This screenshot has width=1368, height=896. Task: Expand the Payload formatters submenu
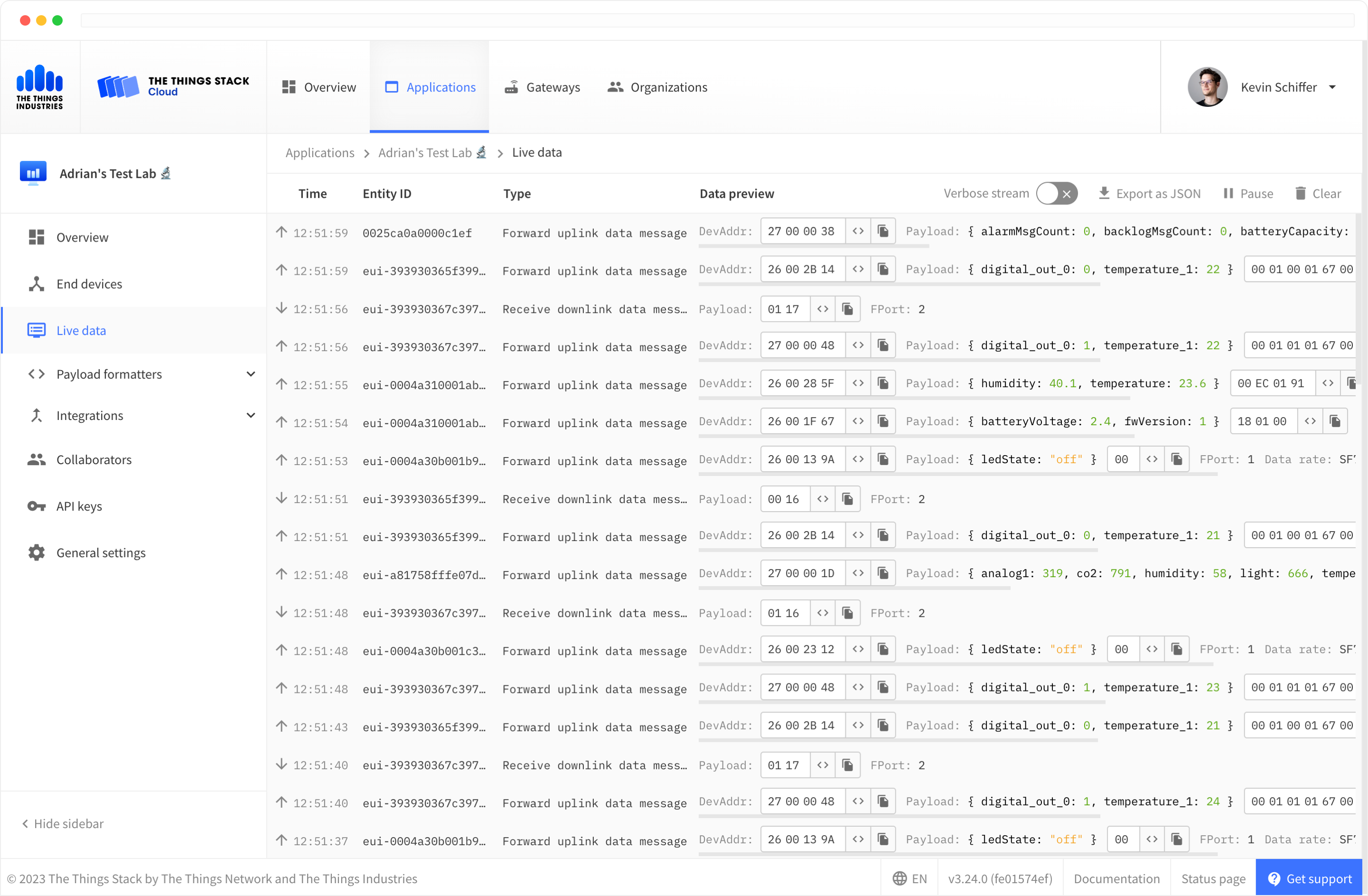pyautogui.click(x=251, y=374)
